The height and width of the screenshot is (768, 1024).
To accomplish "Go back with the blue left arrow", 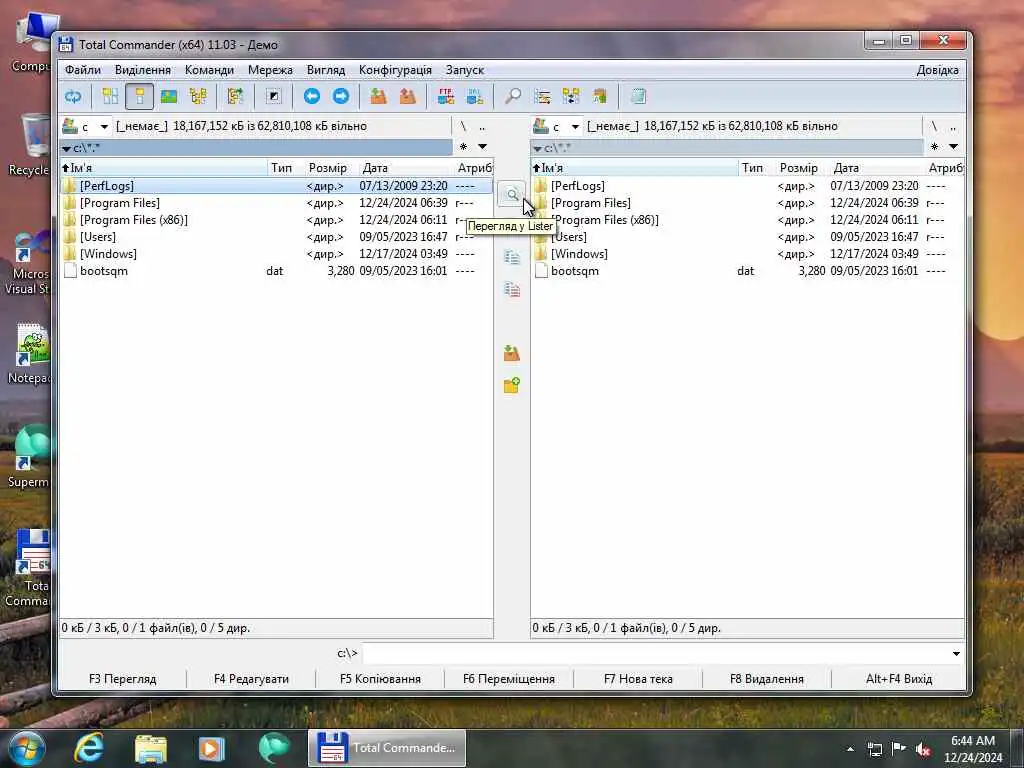I will [312, 97].
